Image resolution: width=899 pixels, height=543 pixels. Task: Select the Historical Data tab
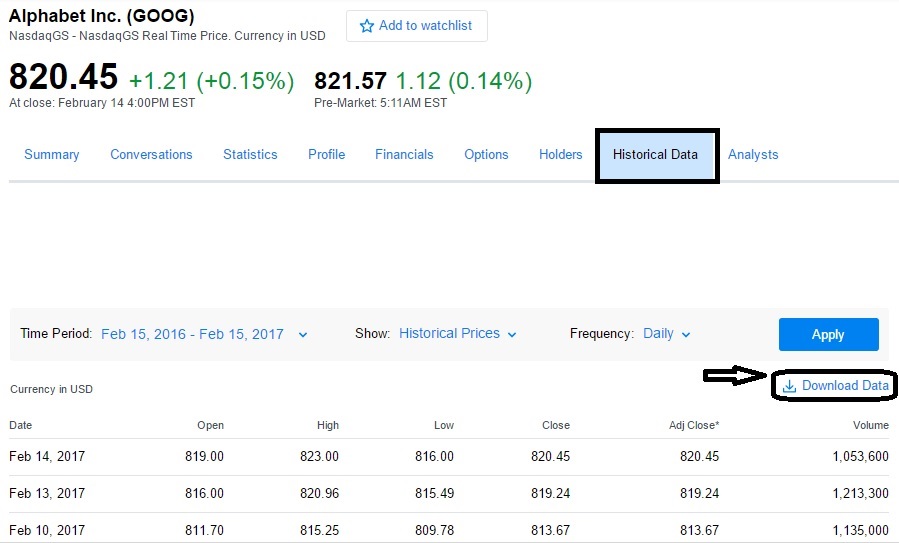tap(657, 155)
